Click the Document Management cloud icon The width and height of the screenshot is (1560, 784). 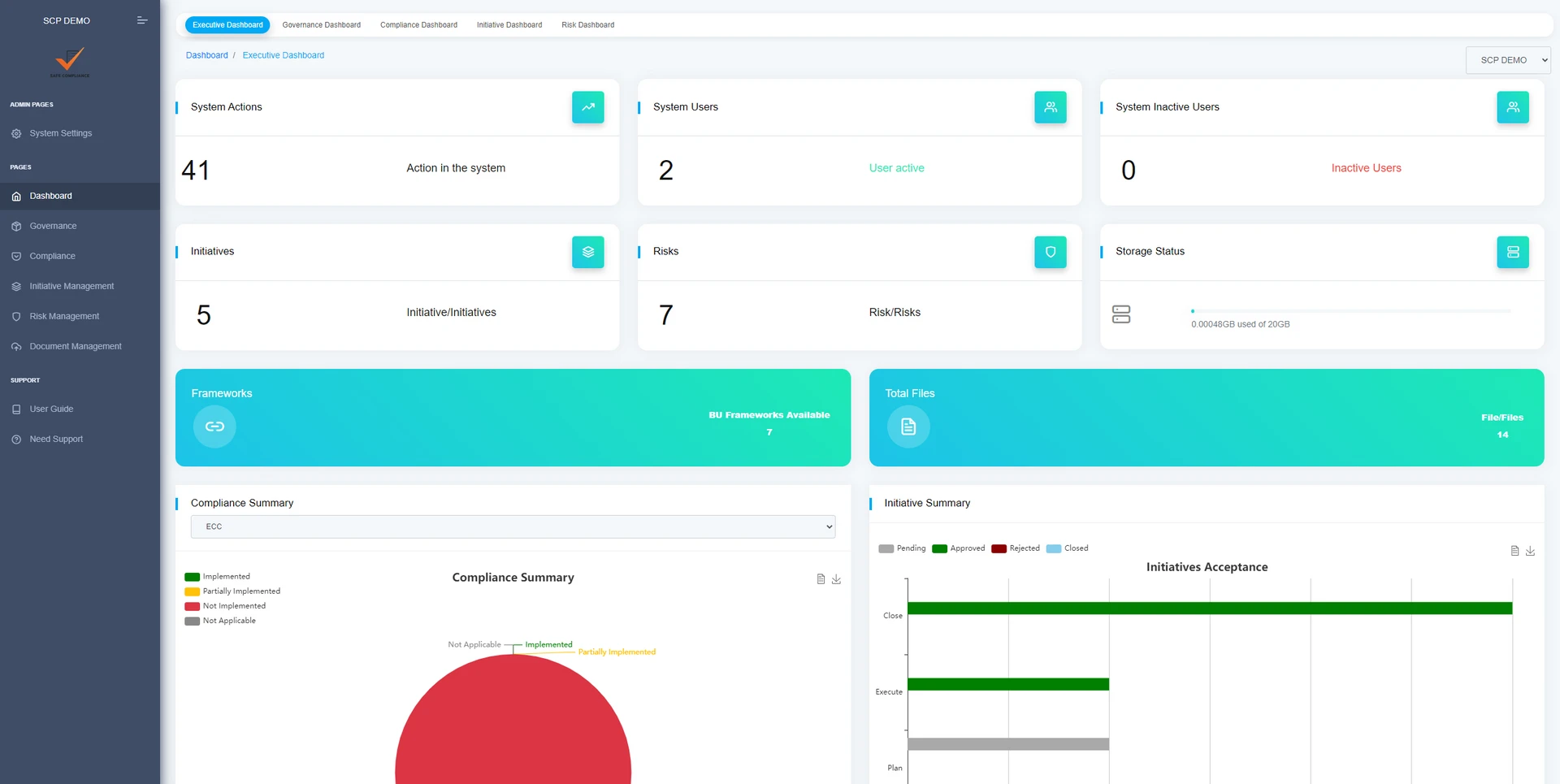pyautogui.click(x=16, y=346)
